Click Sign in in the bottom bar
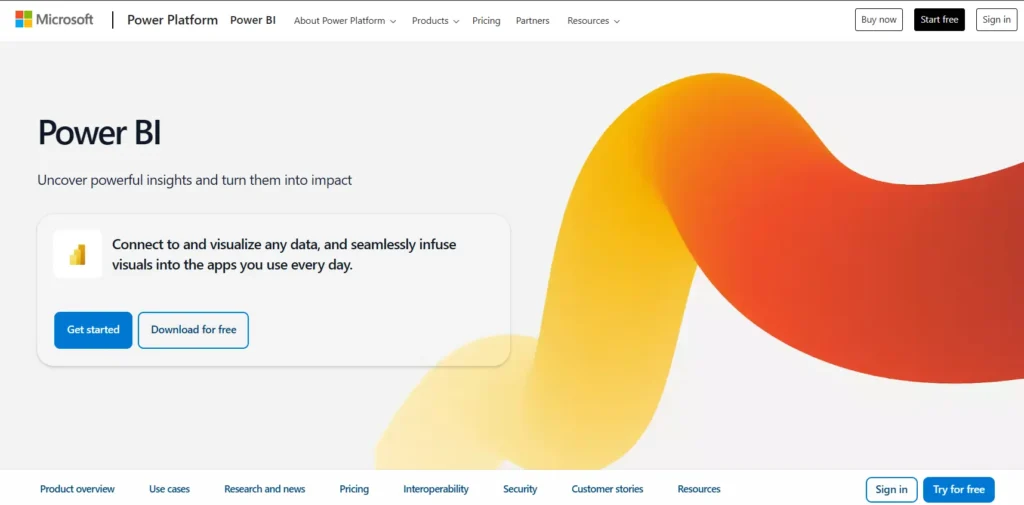 [891, 489]
